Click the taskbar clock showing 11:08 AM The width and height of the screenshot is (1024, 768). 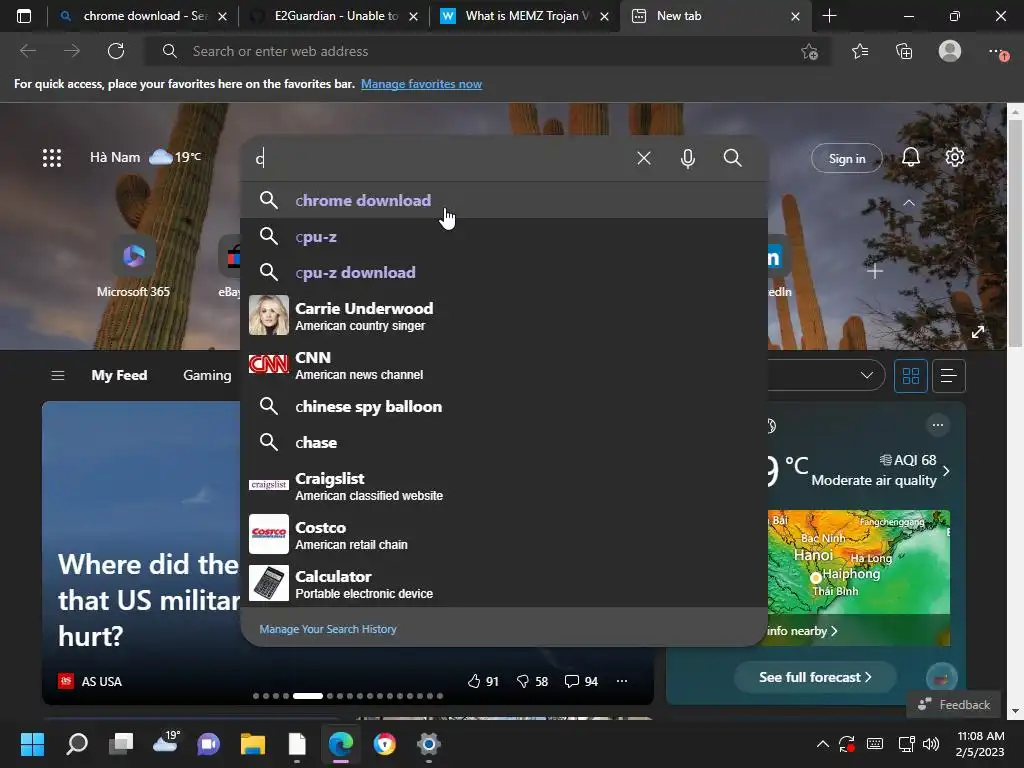980,744
